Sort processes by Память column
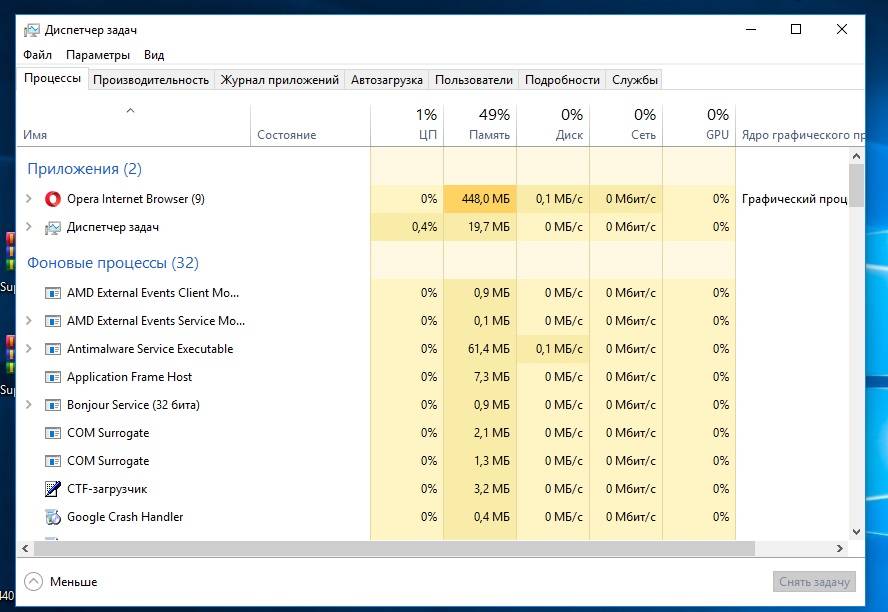888x612 pixels. click(x=479, y=124)
